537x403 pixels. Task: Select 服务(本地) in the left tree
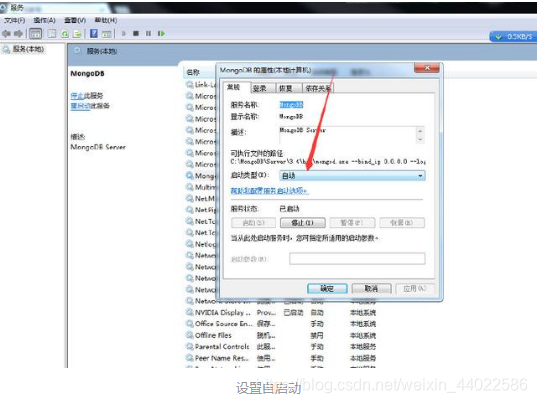pyautogui.click(x=28, y=49)
